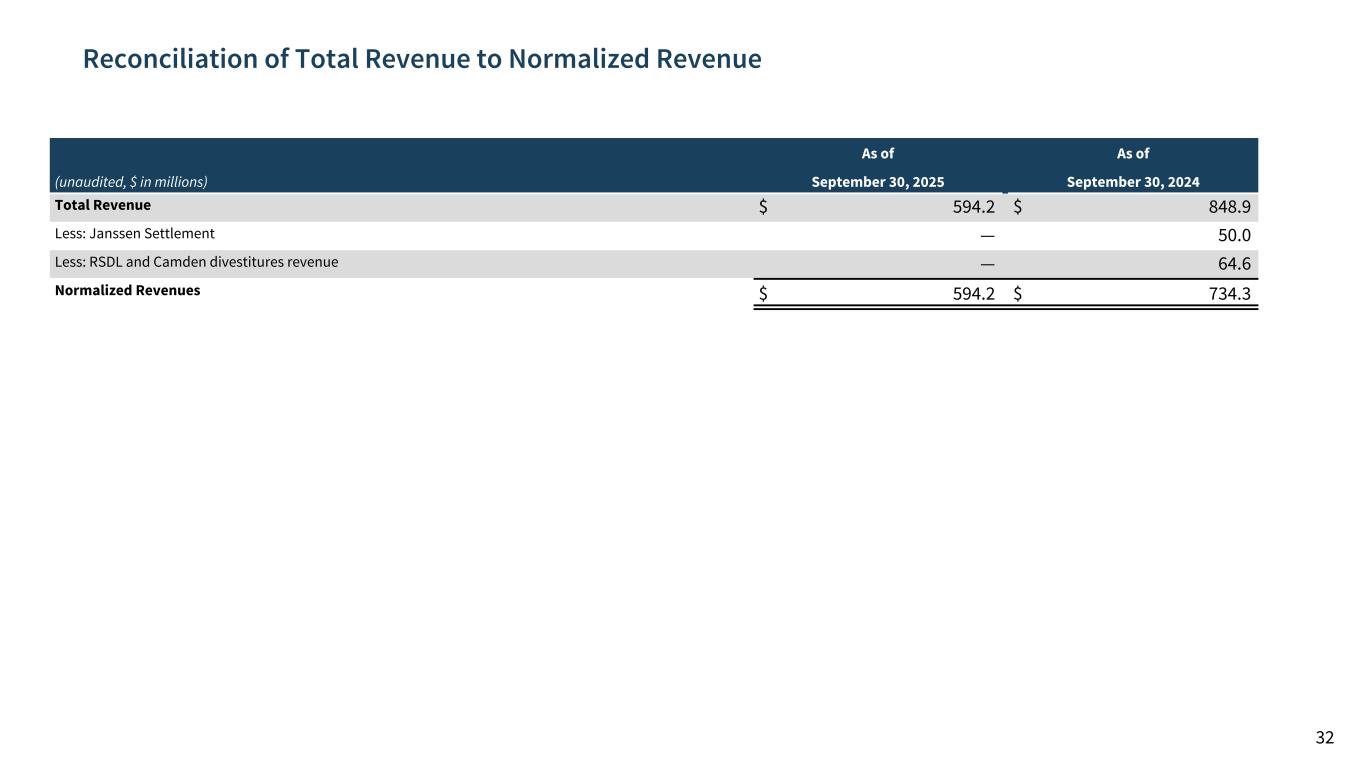The image size is (1365, 768).
Task: Select the "Normalized Revenues" row label
Action: (x=127, y=290)
